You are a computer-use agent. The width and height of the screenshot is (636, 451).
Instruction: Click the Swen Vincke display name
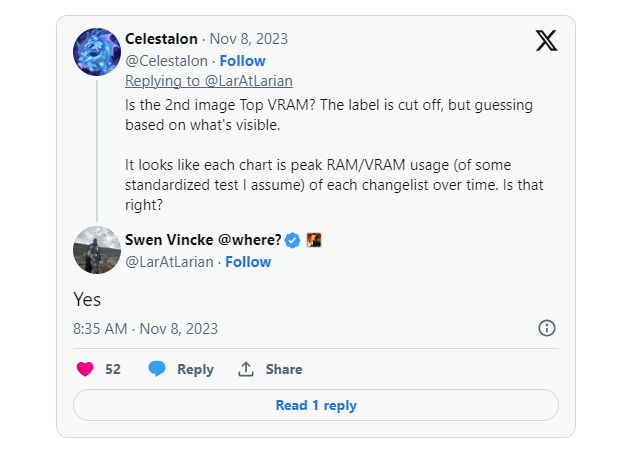[x=202, y=240]
